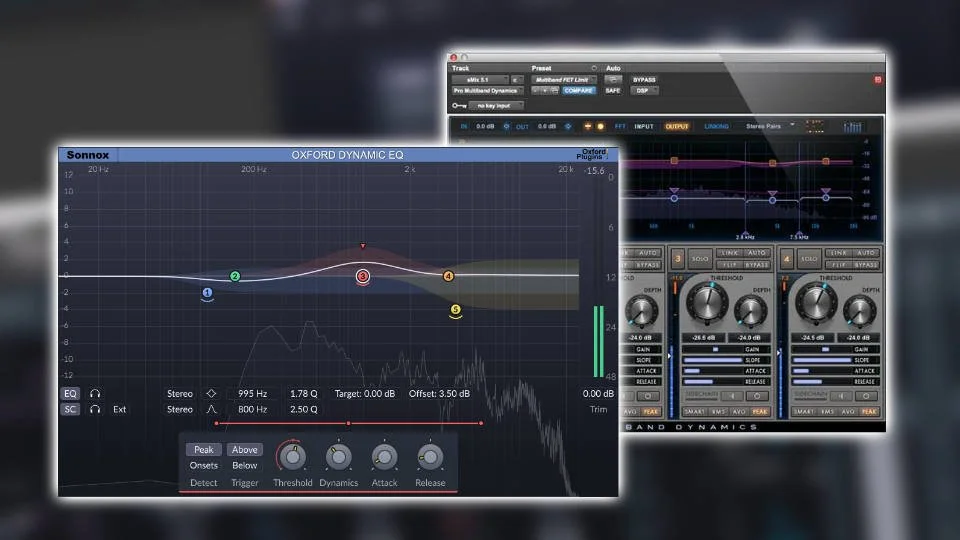Click the Dynamics knob
This screenshot has width=960, height=540.
point(338,457)
